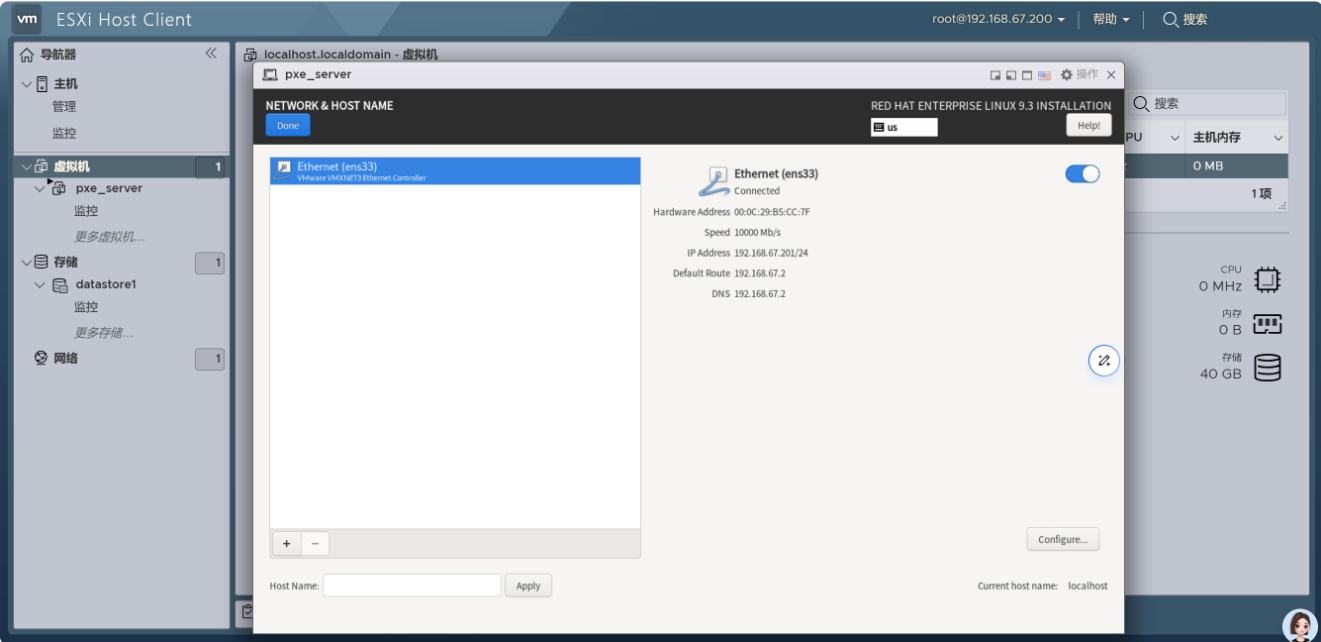This screenshot has width=1321, height=642.
Task: Click the 存储 count badge
Action: 210,263
